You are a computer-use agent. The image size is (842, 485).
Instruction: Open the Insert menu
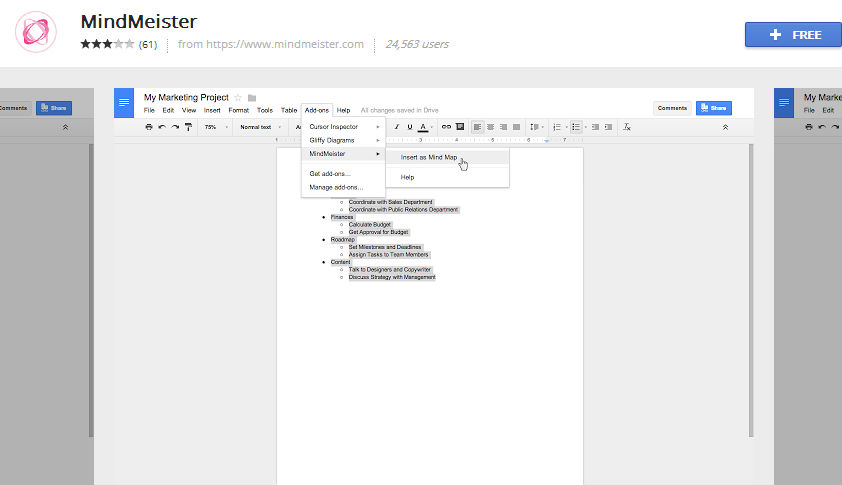(x=212, y=110)
